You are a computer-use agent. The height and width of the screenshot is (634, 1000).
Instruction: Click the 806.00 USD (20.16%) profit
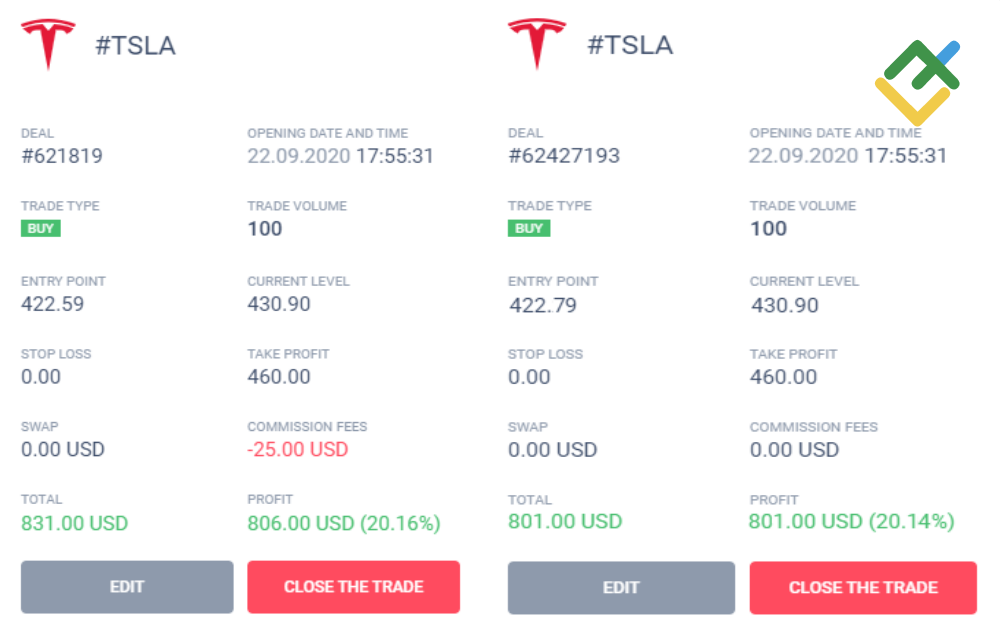click(344, 522)
